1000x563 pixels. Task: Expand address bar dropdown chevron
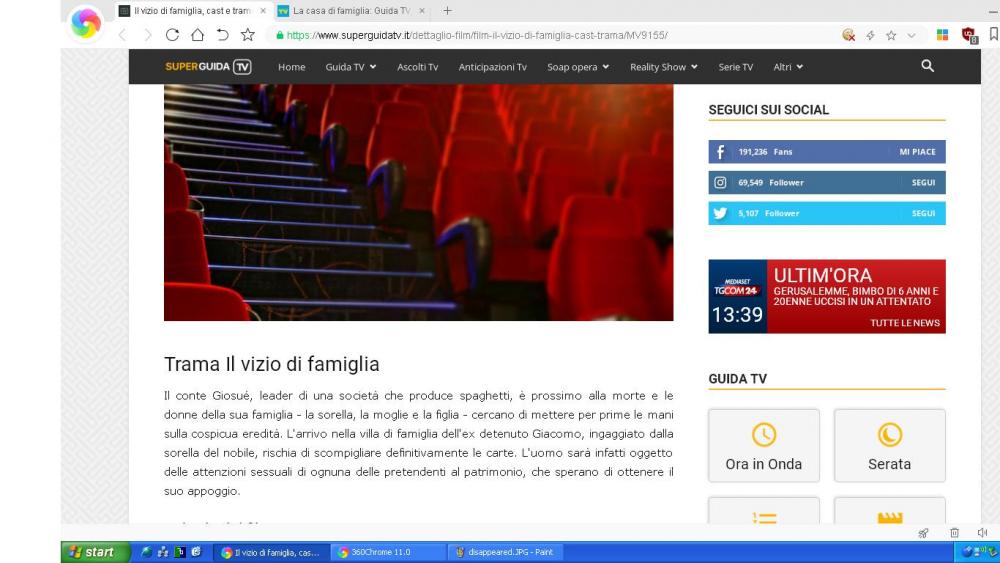(911, 36)
